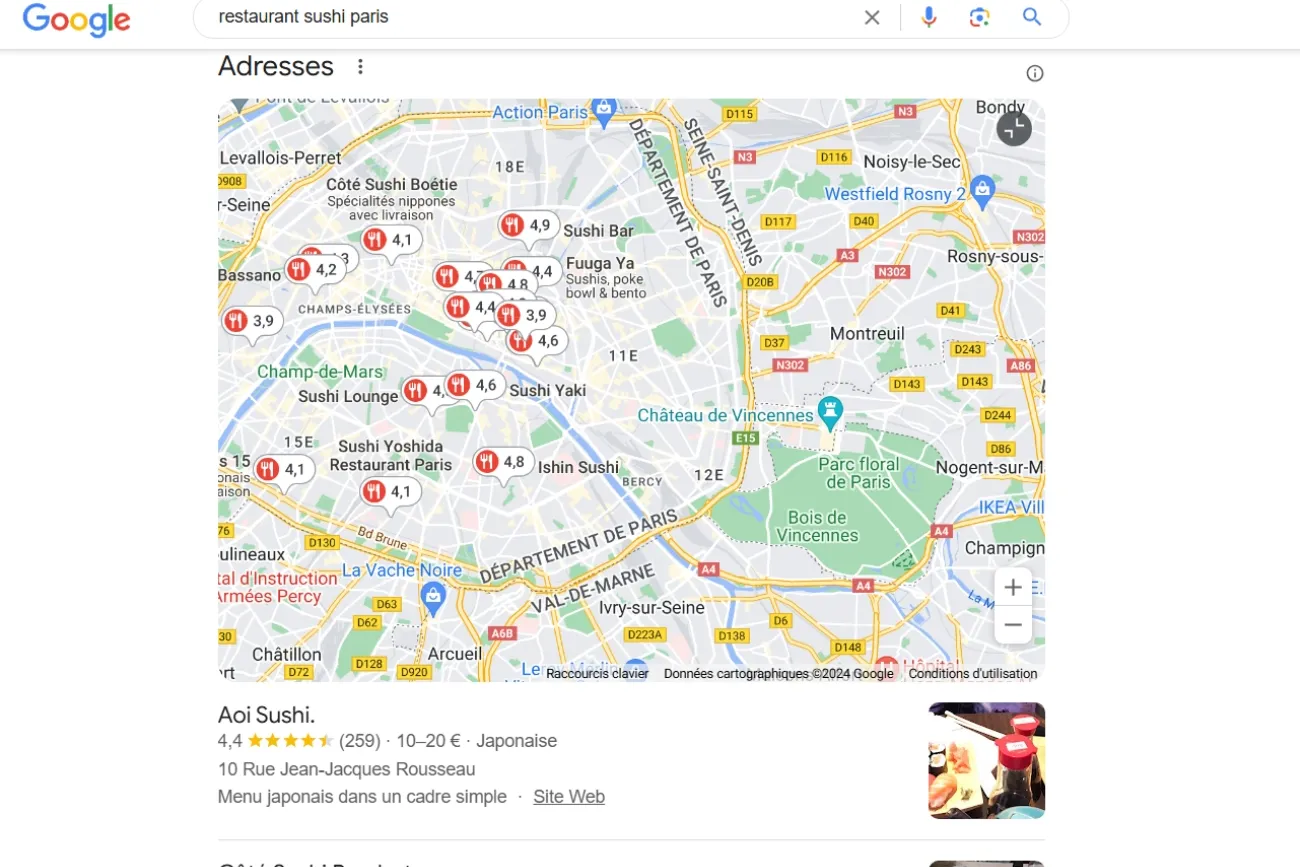This screenshot has height=867, width=1300.
Task: Start voice search with the microphone icon
Action: click(x=929, y=17)
